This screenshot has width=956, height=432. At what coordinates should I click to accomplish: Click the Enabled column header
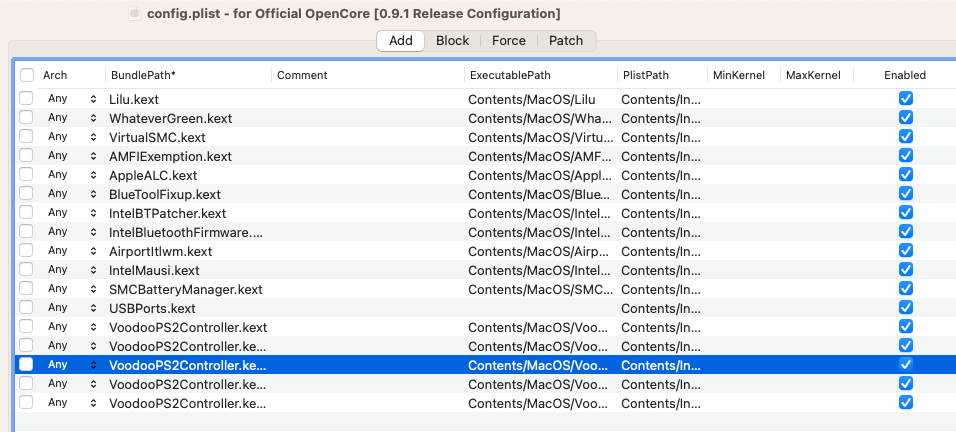coord(904,75)
